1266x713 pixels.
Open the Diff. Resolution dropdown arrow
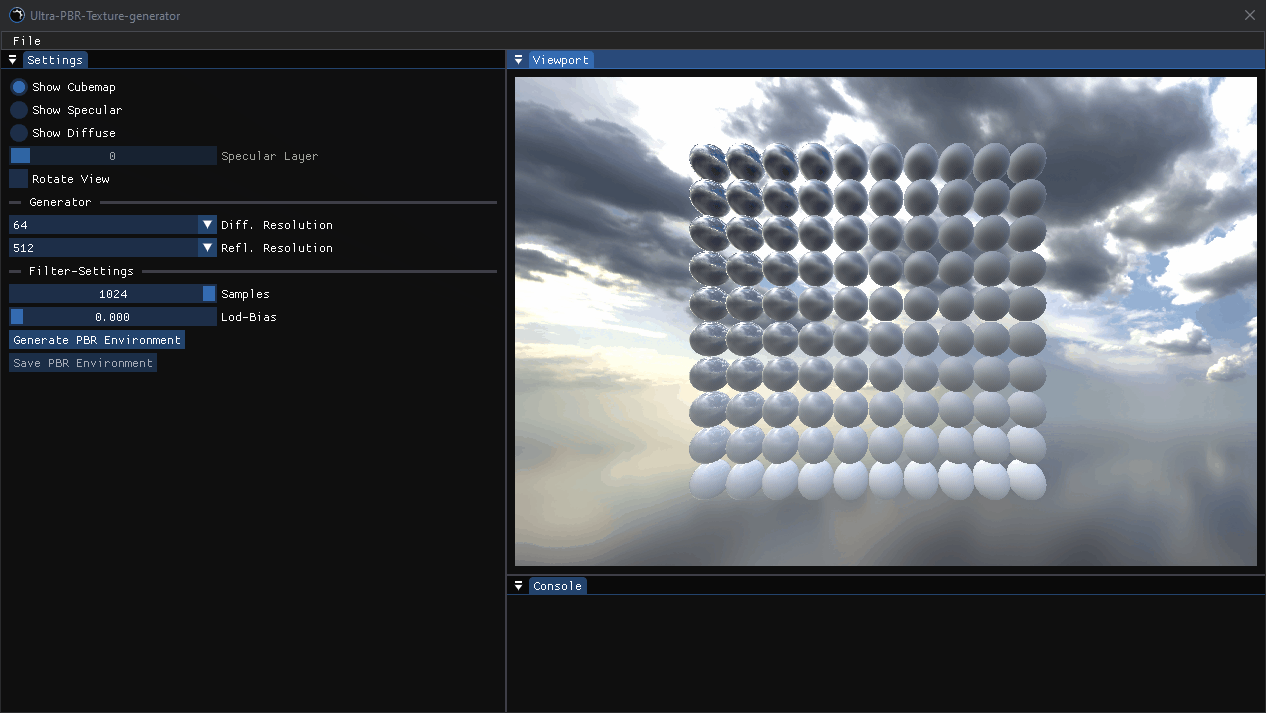[x=207, y=224]
